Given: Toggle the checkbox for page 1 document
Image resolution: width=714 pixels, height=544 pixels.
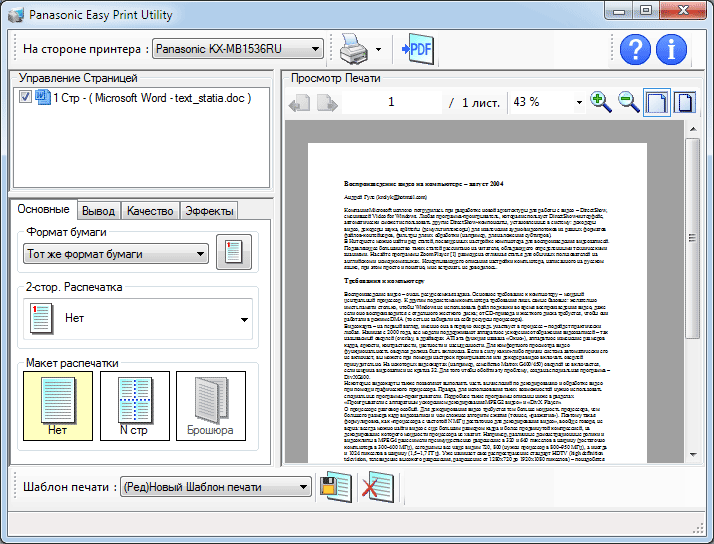Looking at the screenshot, I should [25, 97].
